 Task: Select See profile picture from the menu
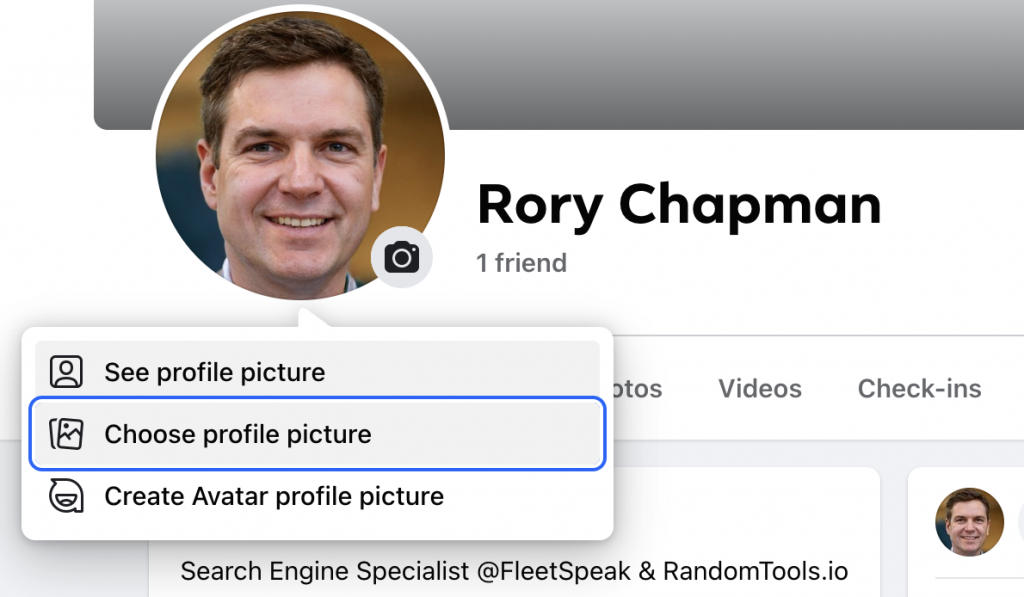[213, 371]
